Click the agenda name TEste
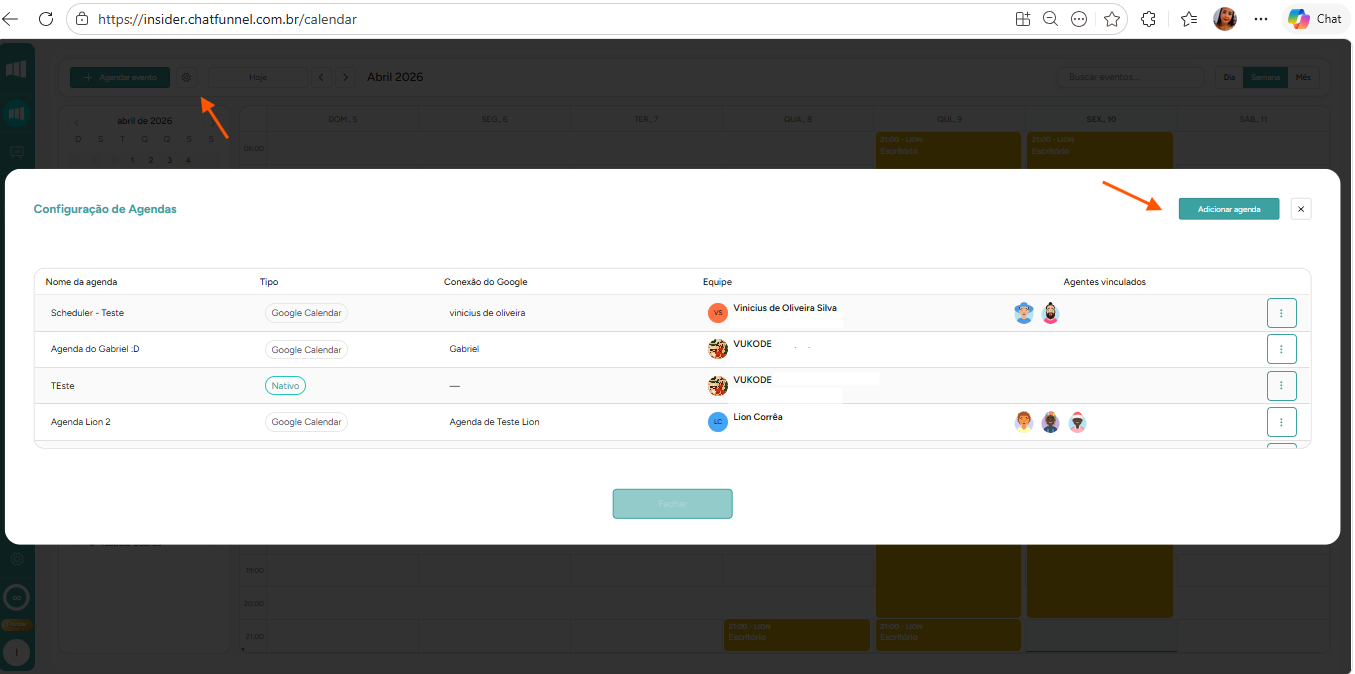 (x=63, y=385)
